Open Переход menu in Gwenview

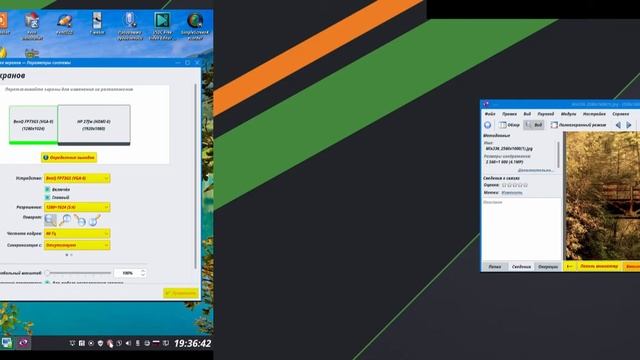[x=545, y=114]
